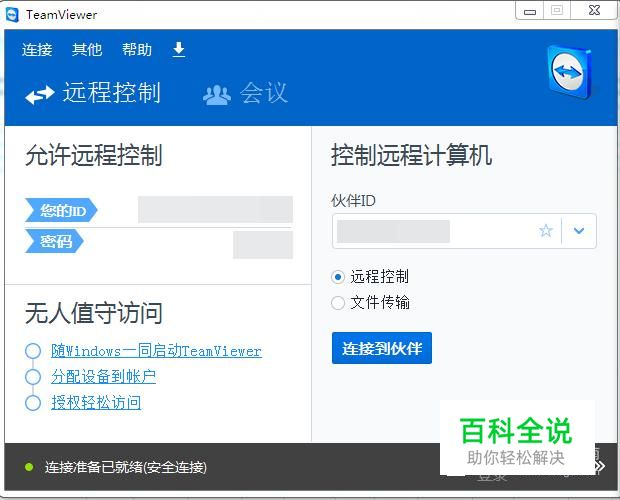Expand the contacts panel double arrow
The width and height of the screenshot is (620, 500).
[x=599, y=466]
